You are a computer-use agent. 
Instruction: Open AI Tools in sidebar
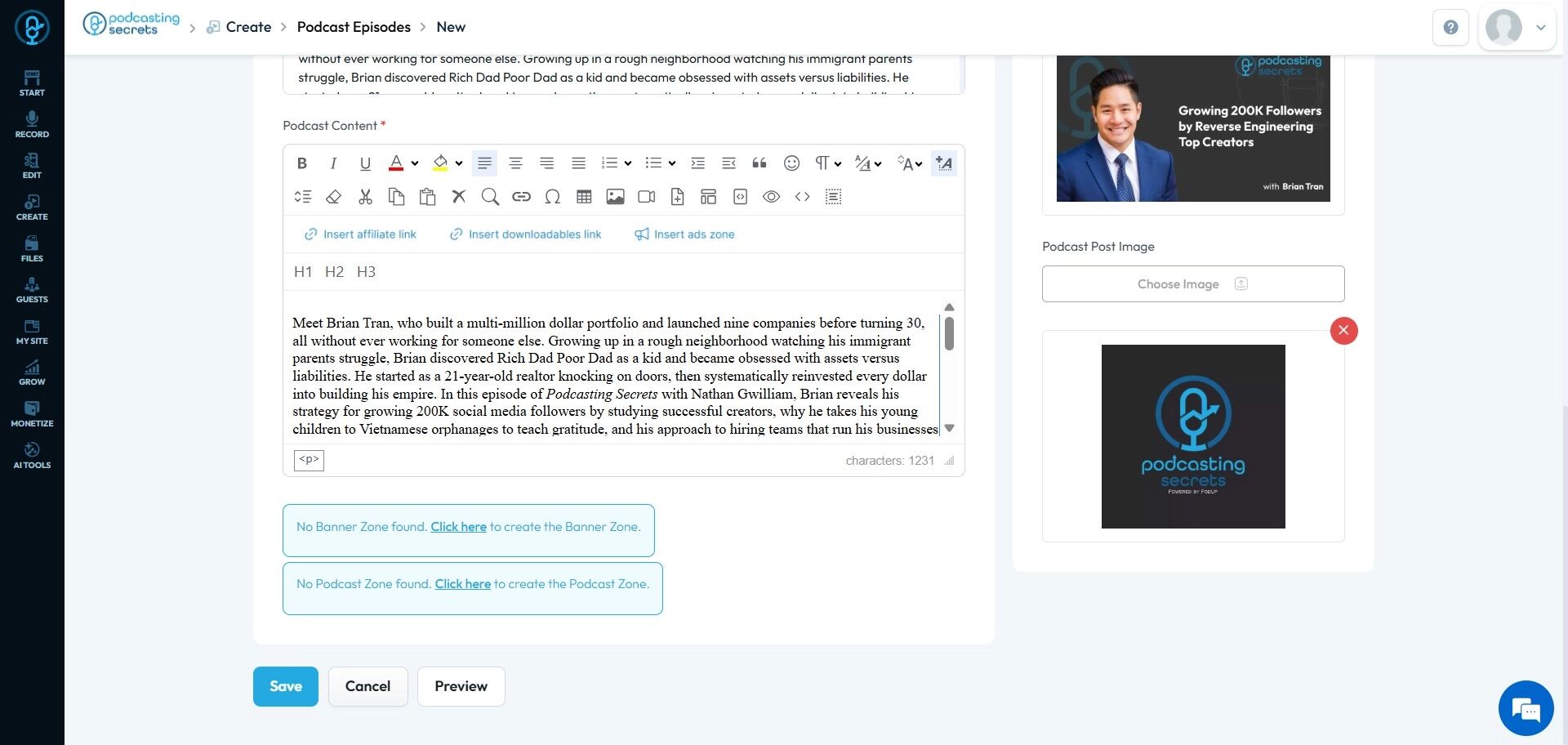[32, 456]
